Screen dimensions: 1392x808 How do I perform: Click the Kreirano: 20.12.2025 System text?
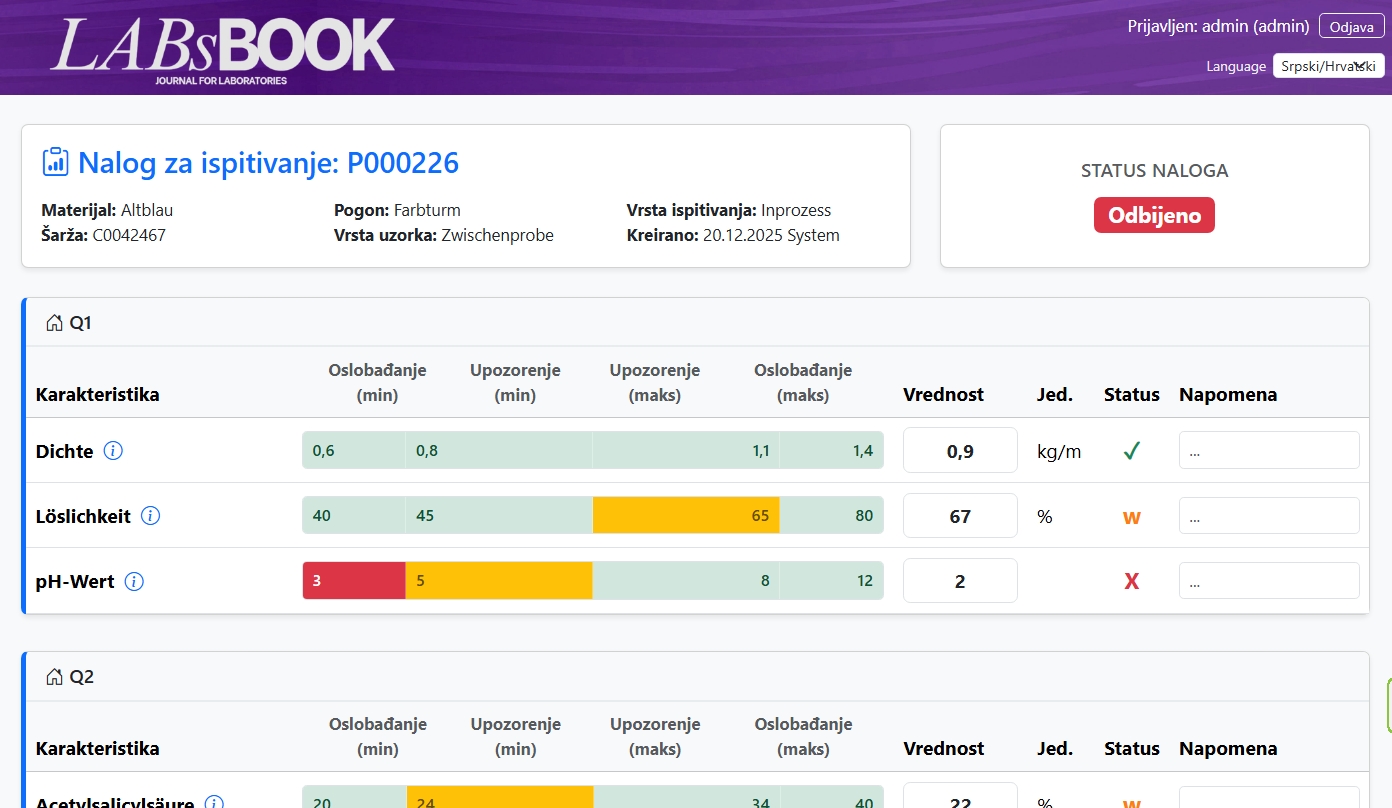pos(733,236)
